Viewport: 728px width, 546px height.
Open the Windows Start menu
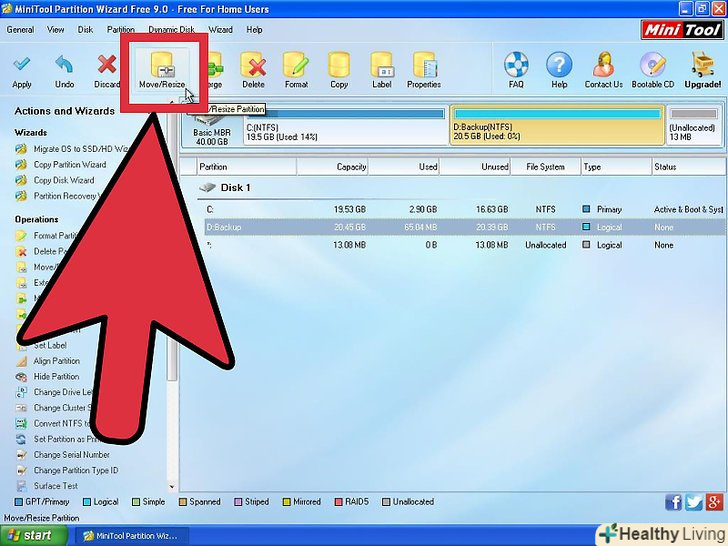pos(33,535)
